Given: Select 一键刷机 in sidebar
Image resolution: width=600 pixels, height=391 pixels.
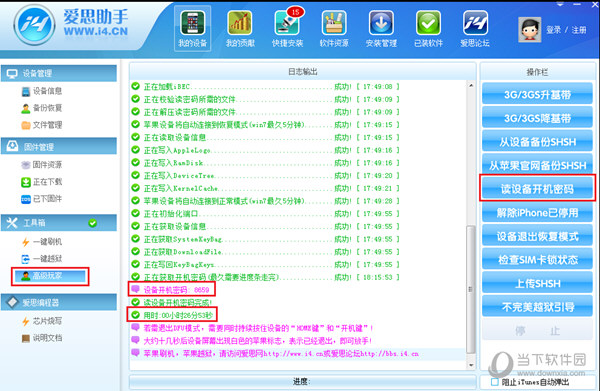Looking at the screenshot, I should [x=42, y=242].
